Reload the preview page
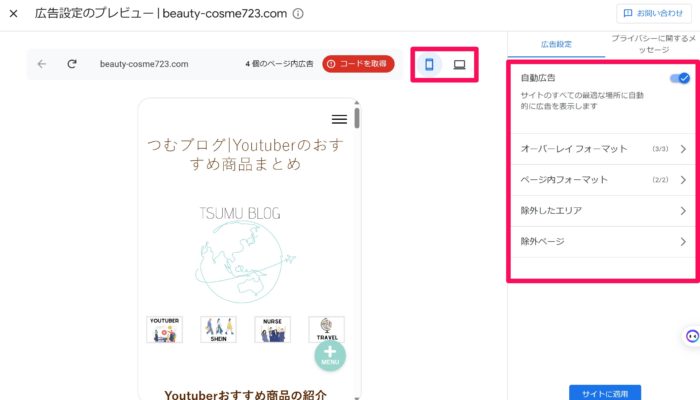700x400 pixels. pos(71,64)
